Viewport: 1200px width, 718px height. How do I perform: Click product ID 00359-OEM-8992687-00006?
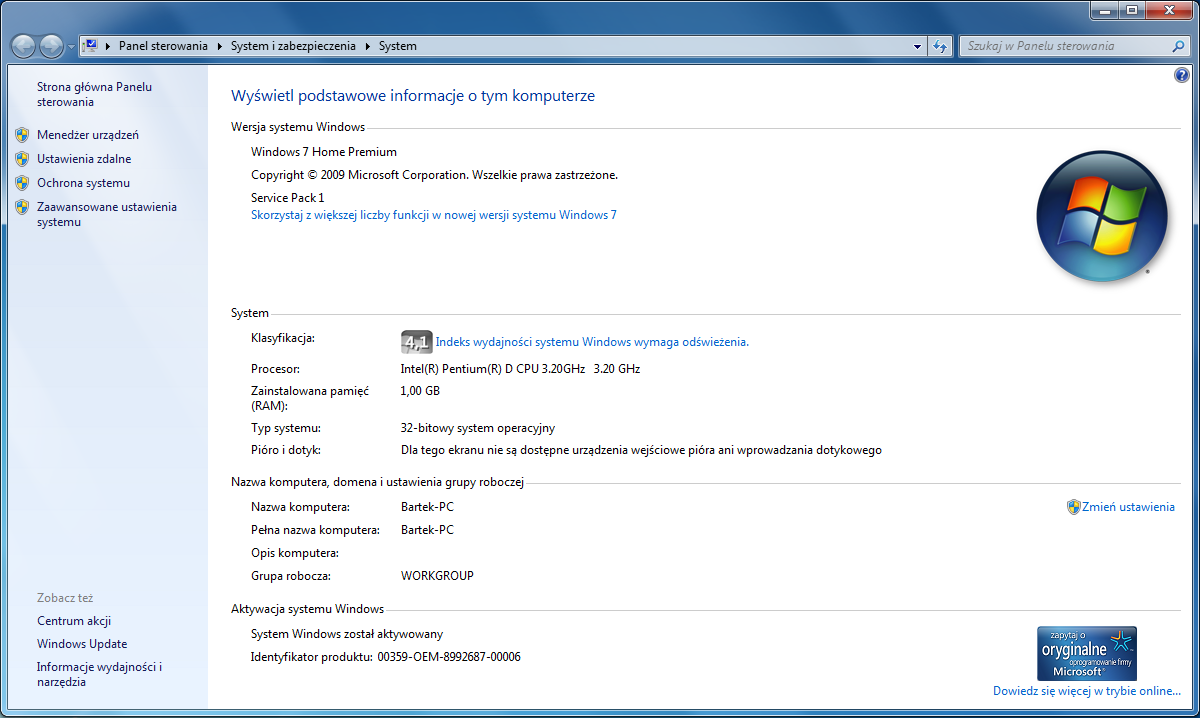pyautogui.click(x=449, y=657)
